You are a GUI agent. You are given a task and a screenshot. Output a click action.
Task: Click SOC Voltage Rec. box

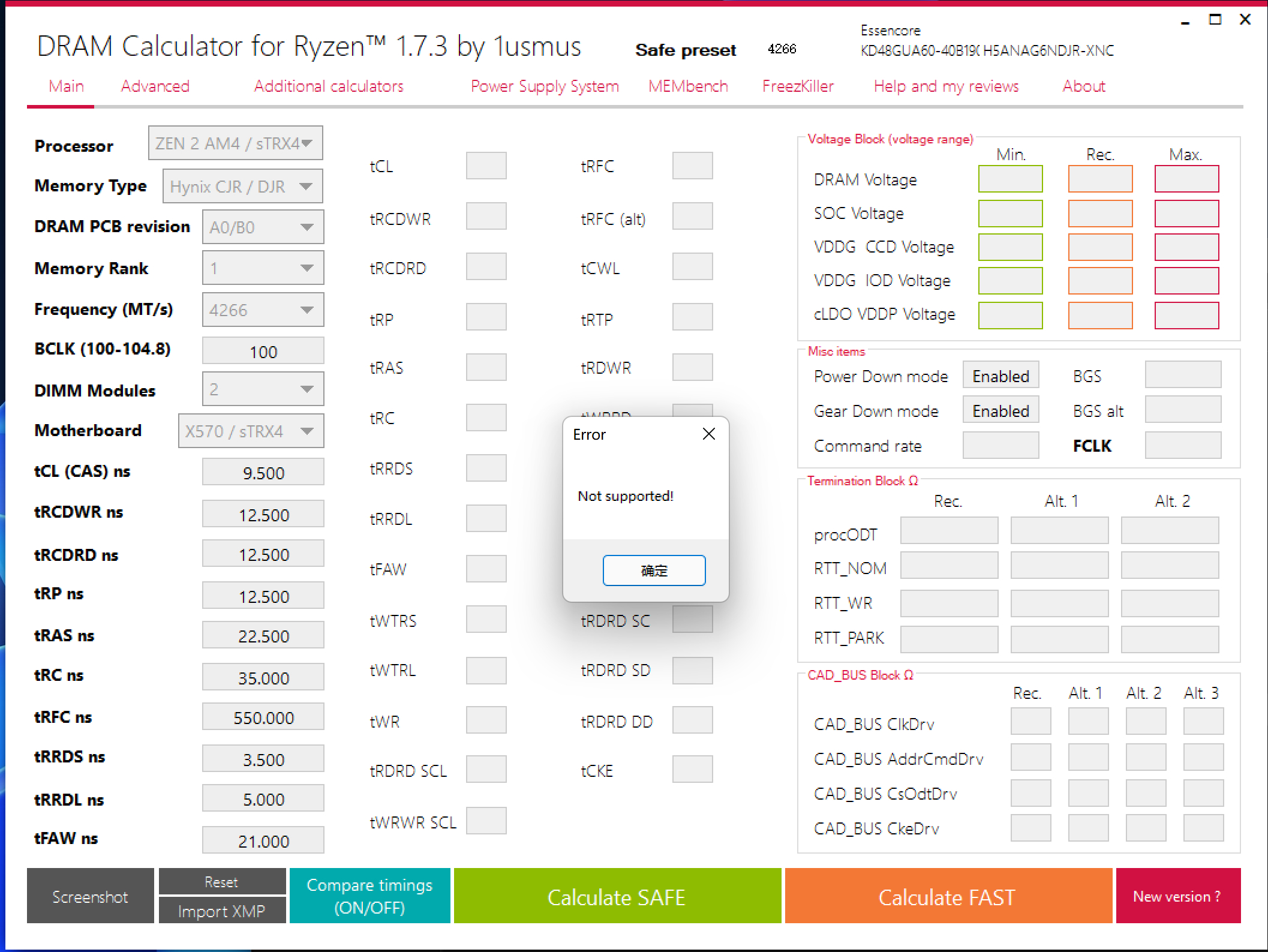pyautogui.click(x=1100, y=214)
